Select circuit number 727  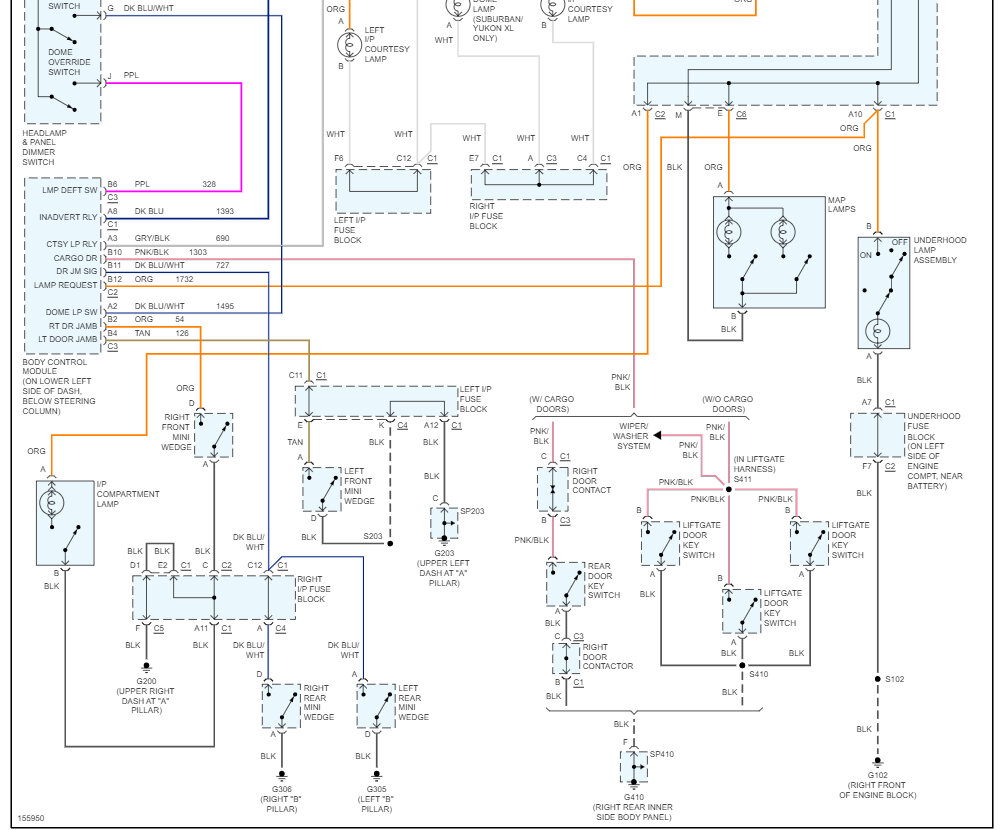222,265
